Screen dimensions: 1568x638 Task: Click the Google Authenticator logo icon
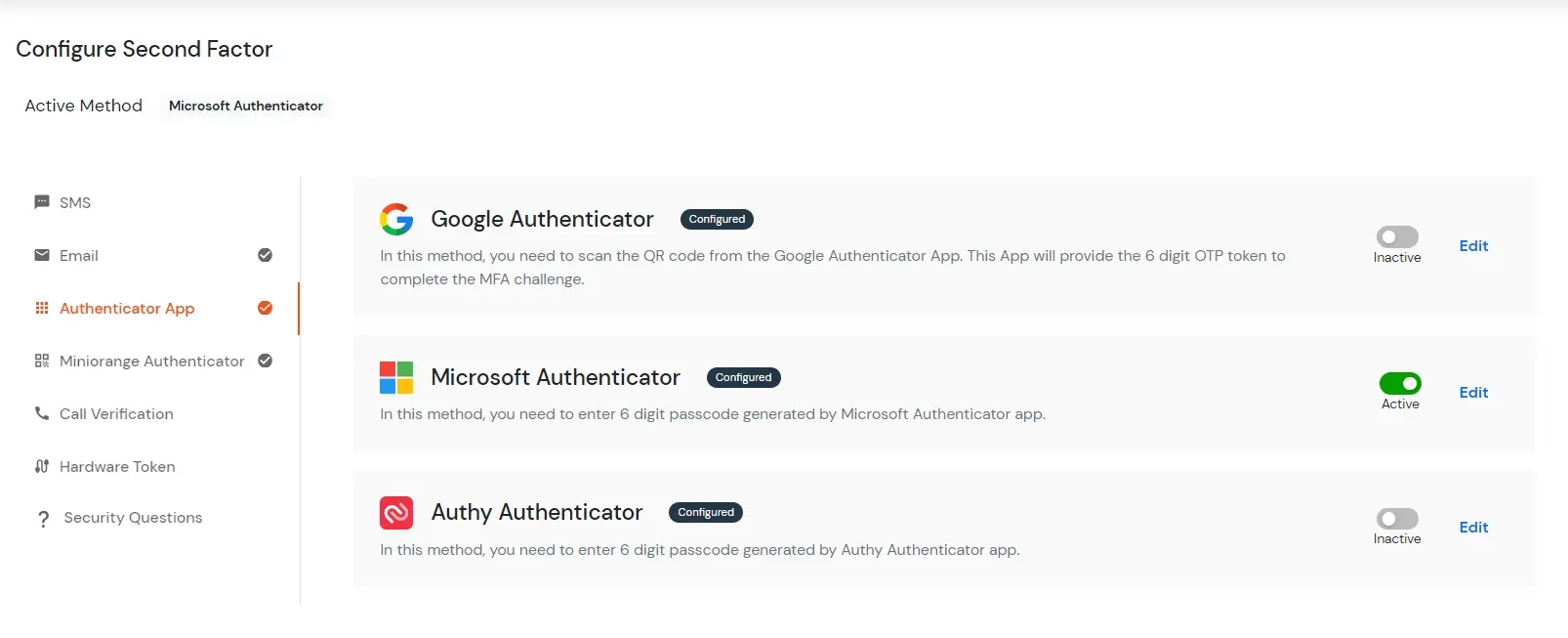(395, 219)
